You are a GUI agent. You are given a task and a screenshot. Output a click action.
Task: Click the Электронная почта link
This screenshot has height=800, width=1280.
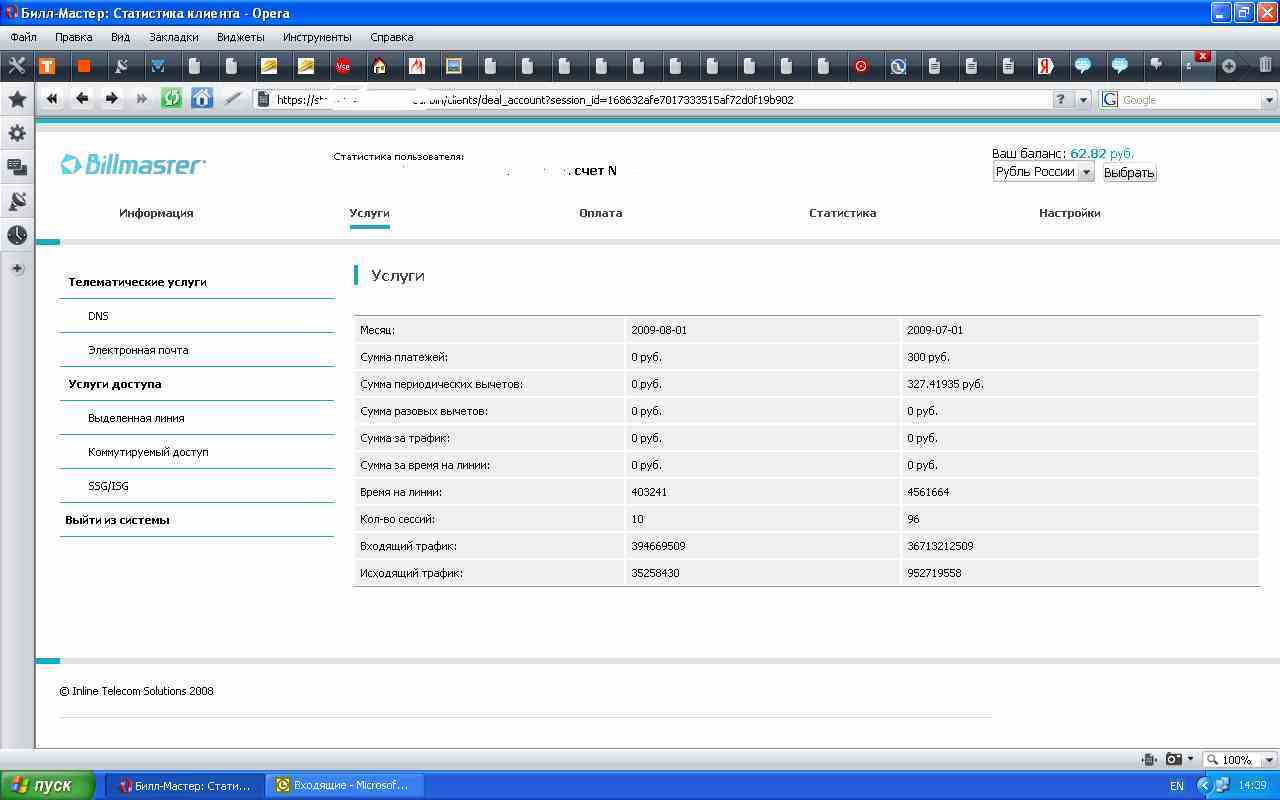pos(138,350)
